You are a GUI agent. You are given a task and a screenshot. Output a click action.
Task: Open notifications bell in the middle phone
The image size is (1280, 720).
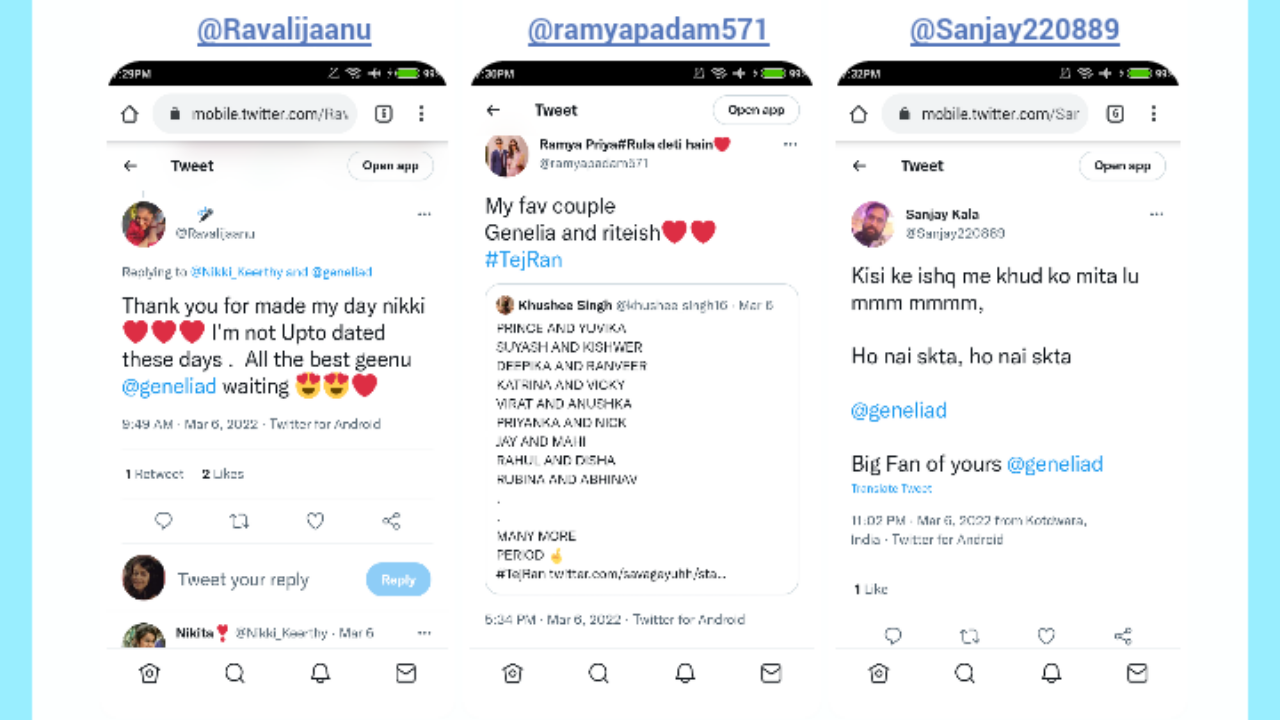click(685, 673)
